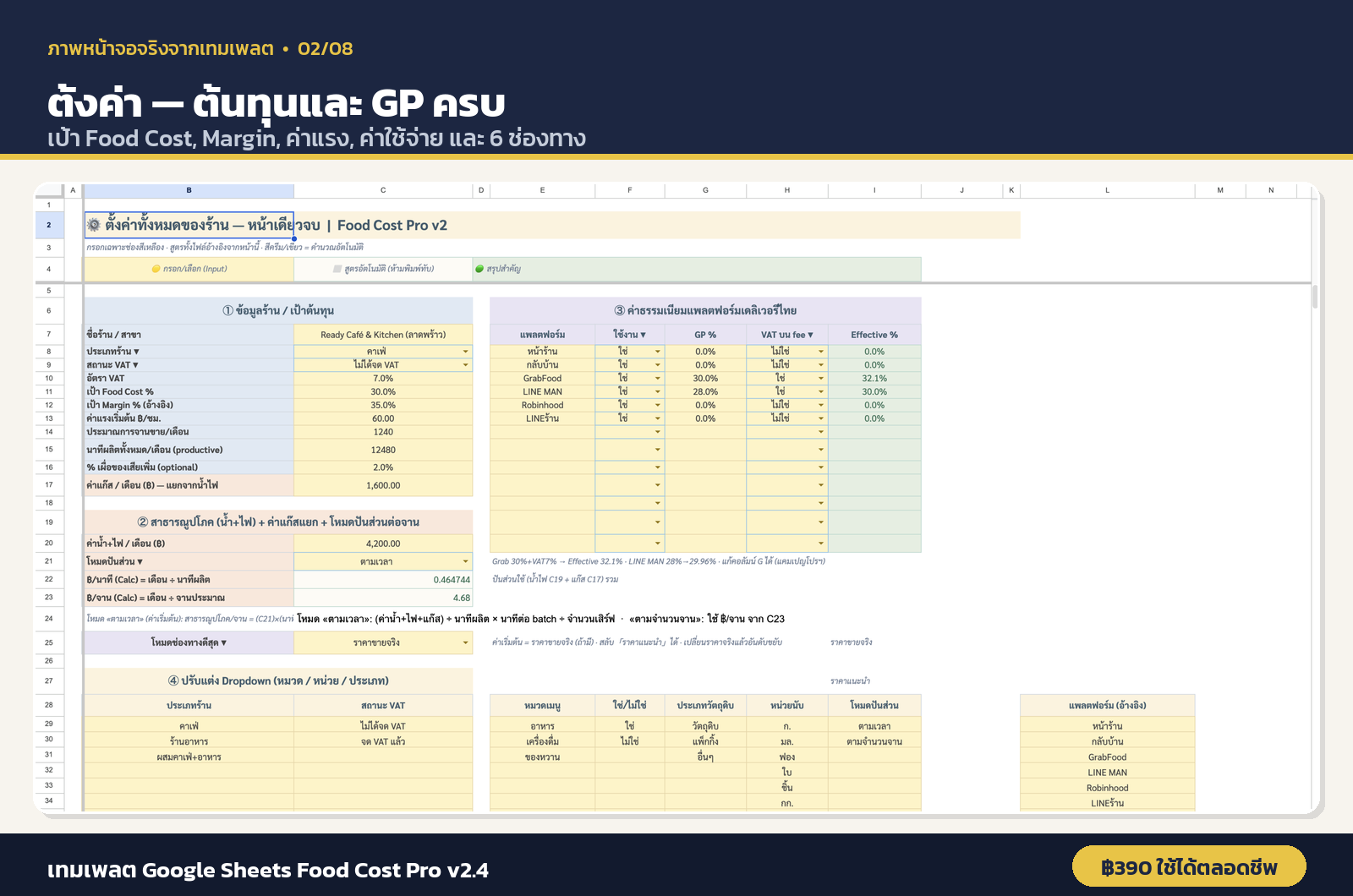The image size is (1353, 896).
Task: Select row 20 header
Action: click(x=49, y=544)
